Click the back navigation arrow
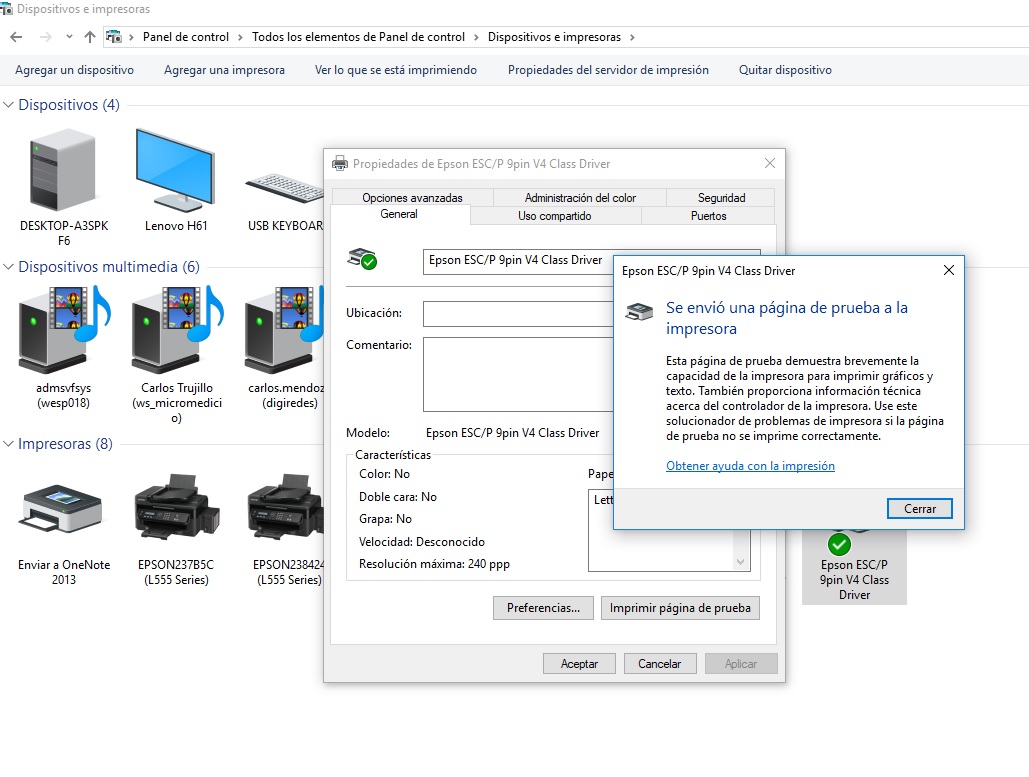1029x777 pixels. tap(16, 36)
